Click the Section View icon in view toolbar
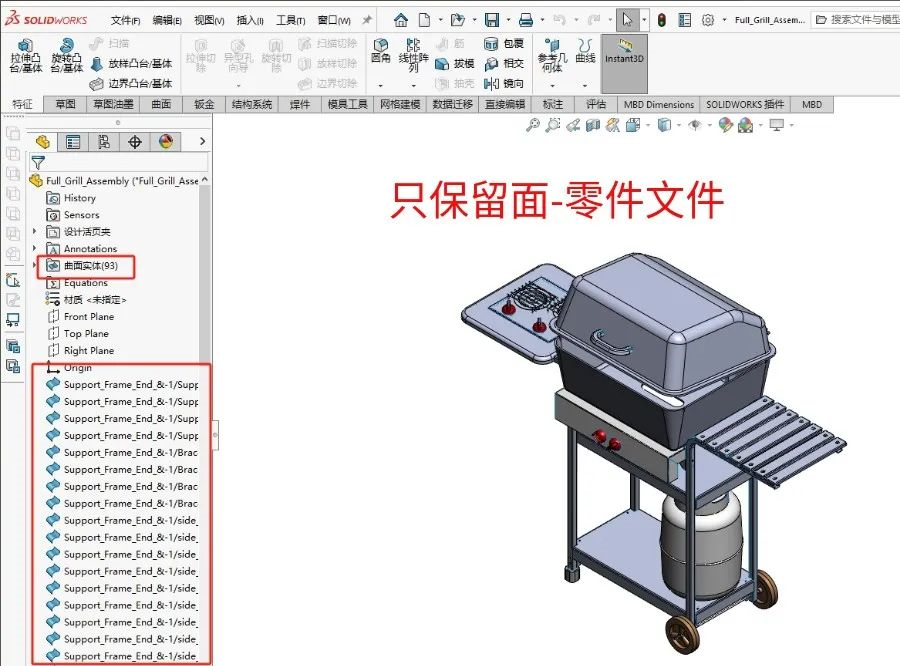The width and height of the screenshot is (900, 666). [593, 125]
